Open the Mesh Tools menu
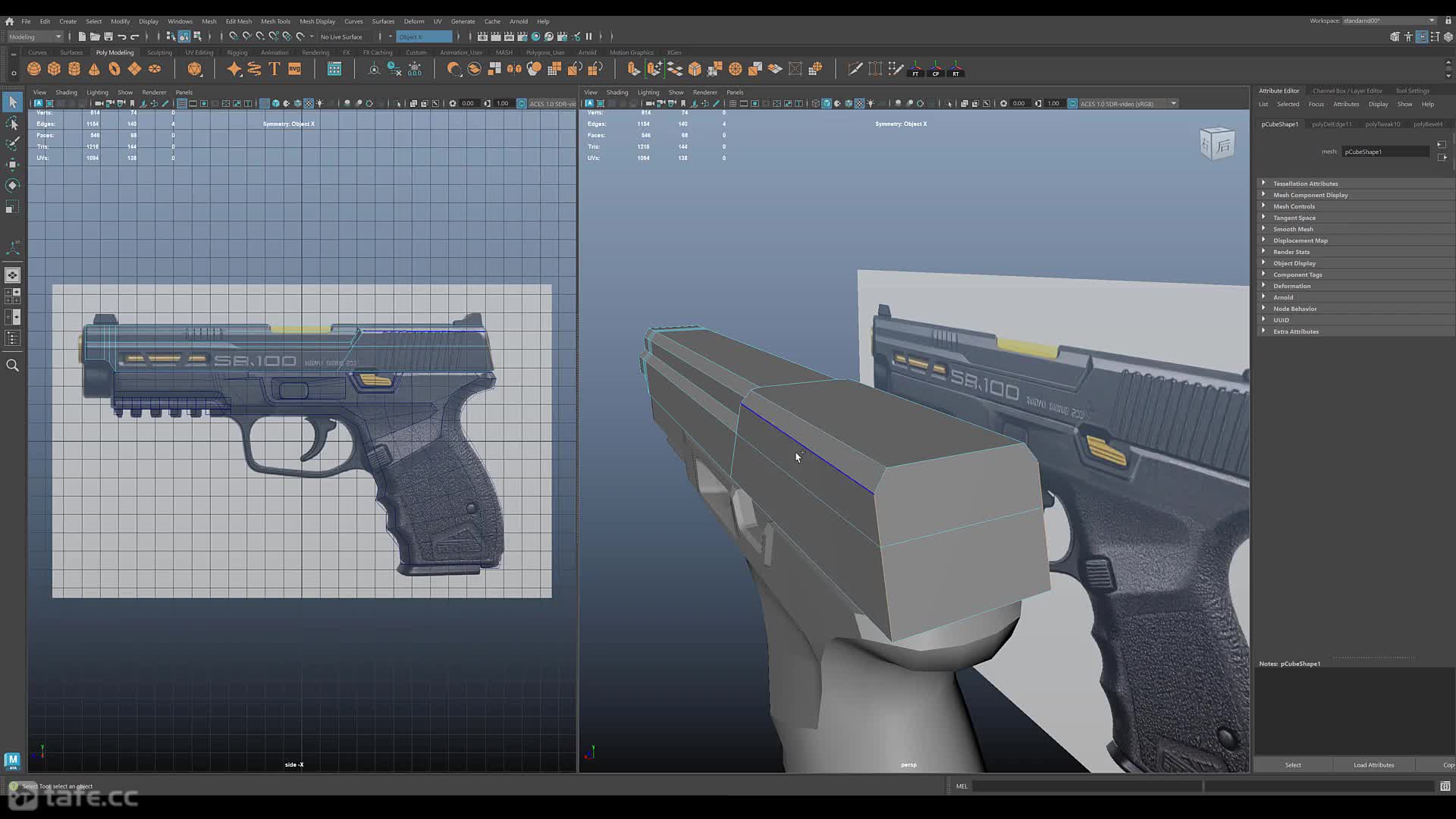This screenshot has width=1456, height=819. [275, 21]
